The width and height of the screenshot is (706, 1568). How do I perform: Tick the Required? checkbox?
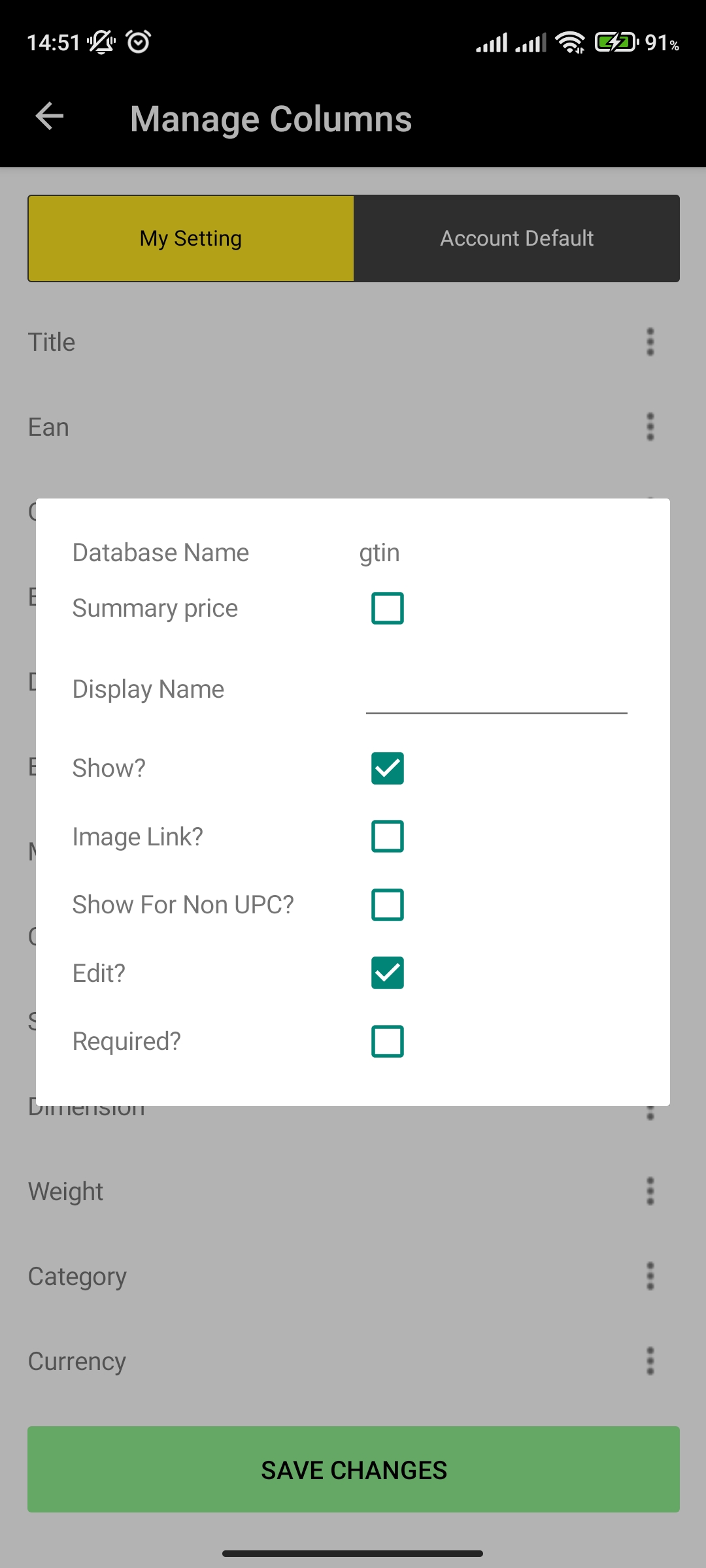click(388, 1041)
